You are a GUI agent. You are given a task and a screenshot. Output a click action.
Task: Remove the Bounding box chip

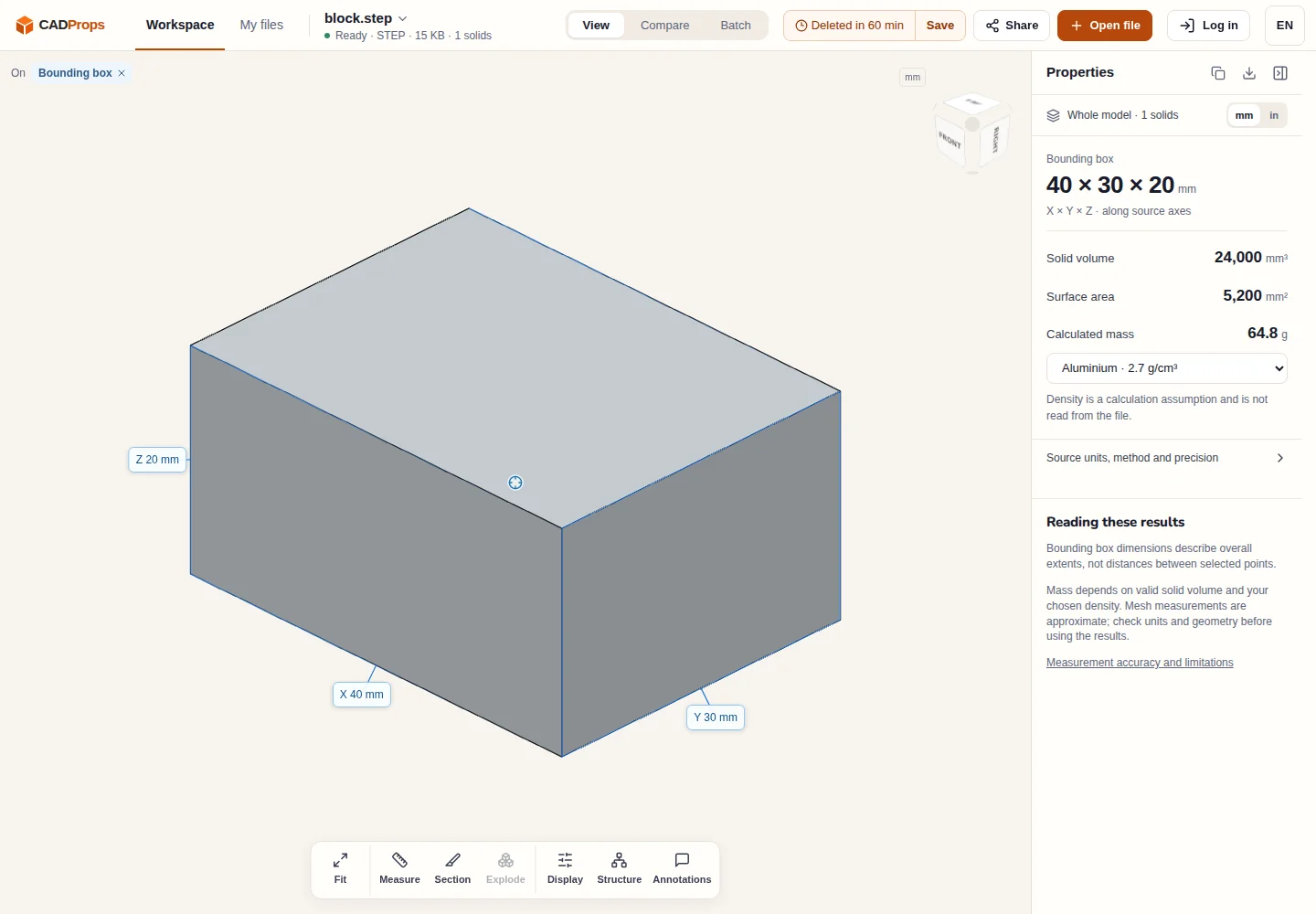(122, 73)
